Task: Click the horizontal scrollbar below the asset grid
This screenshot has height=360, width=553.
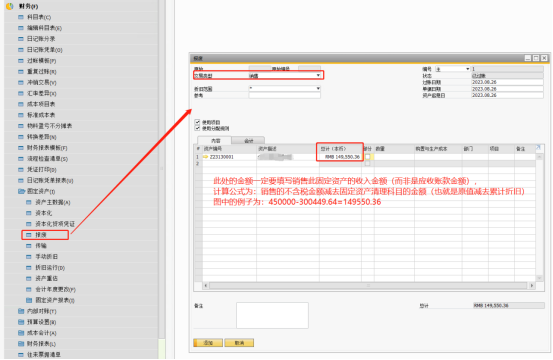Action: tap(368, 285)
